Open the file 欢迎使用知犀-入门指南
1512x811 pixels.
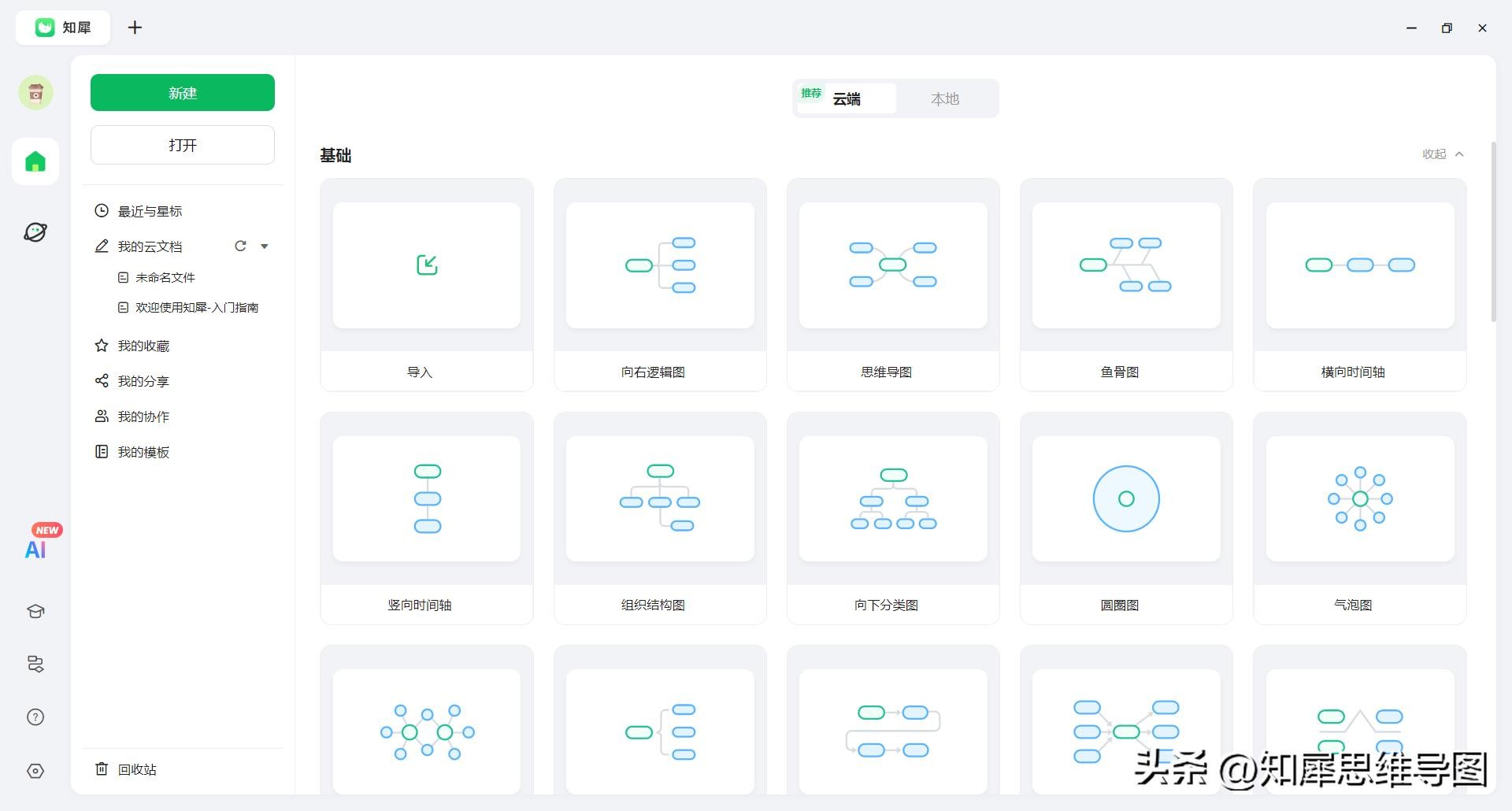[x=196, y=308]
